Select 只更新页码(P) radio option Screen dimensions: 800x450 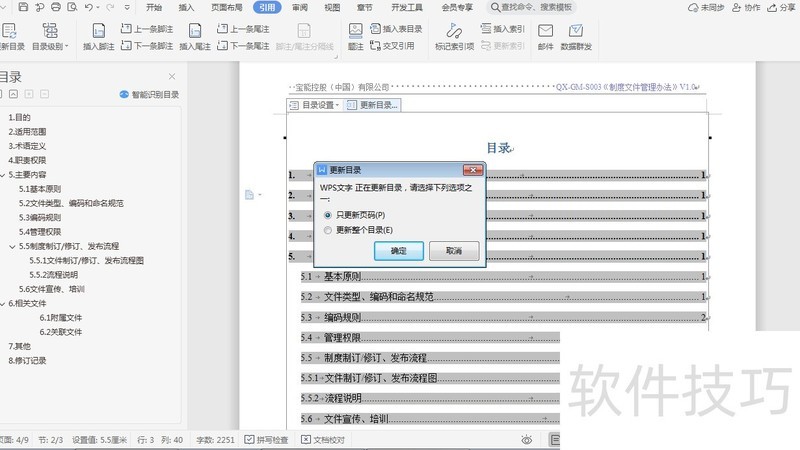tap(356, 215)
